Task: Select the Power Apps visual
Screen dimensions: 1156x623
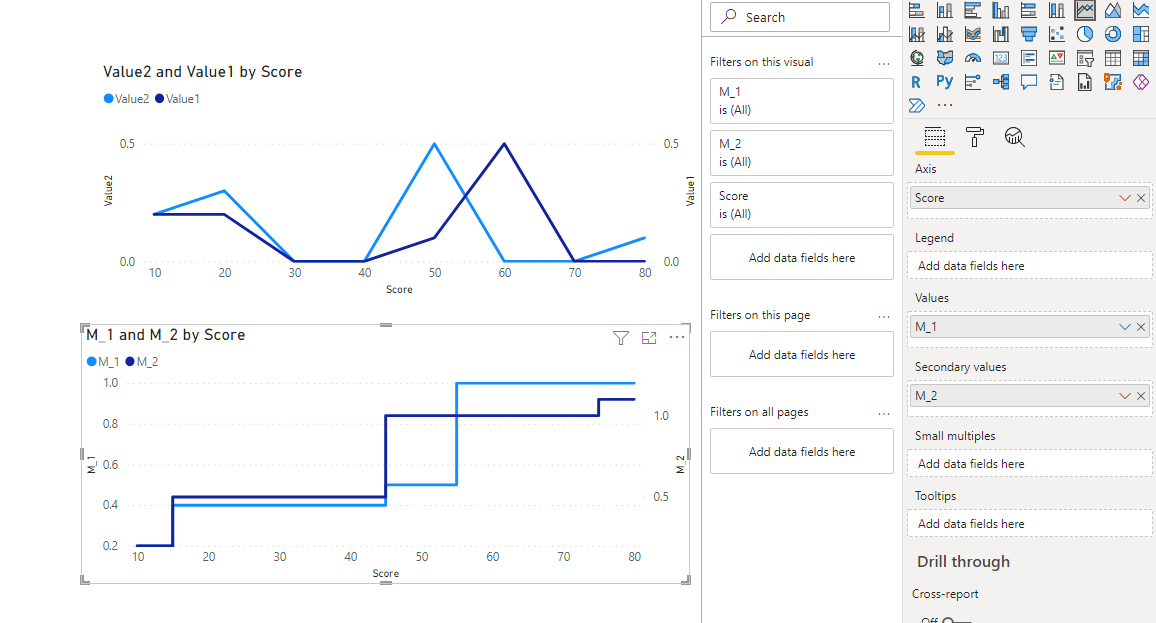Action: coord(1141,82)
